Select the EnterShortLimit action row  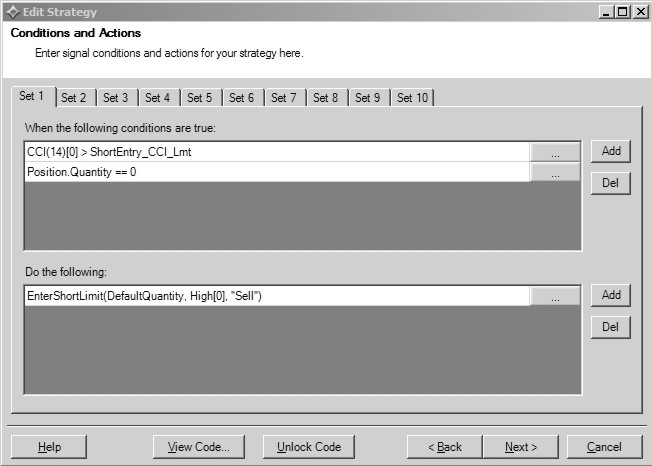pos(277,296)
